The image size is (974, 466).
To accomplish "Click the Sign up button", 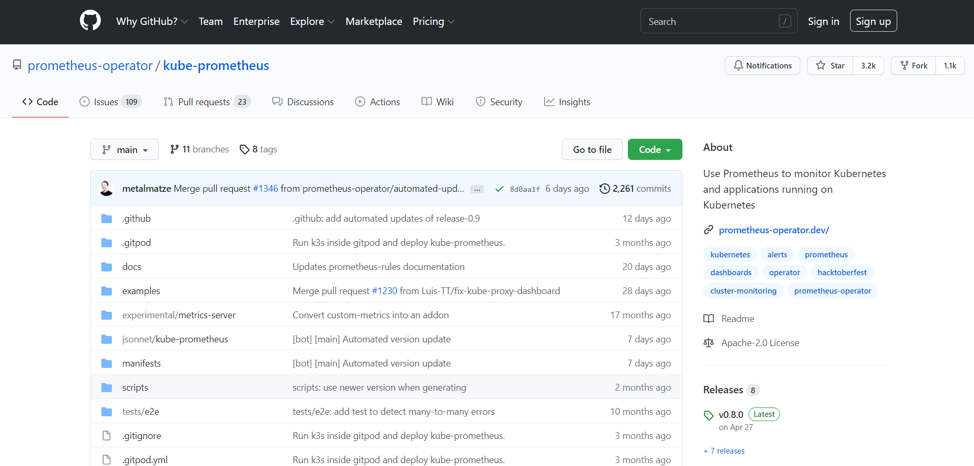I will [873, 21].
